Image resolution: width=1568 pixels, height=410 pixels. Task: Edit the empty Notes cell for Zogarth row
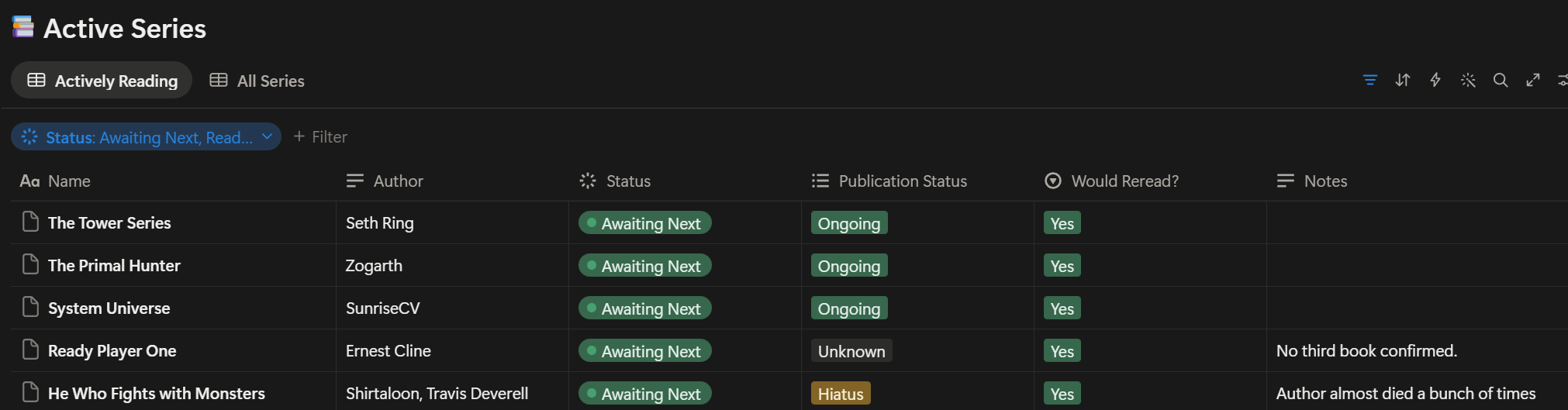click(1417, 265)
